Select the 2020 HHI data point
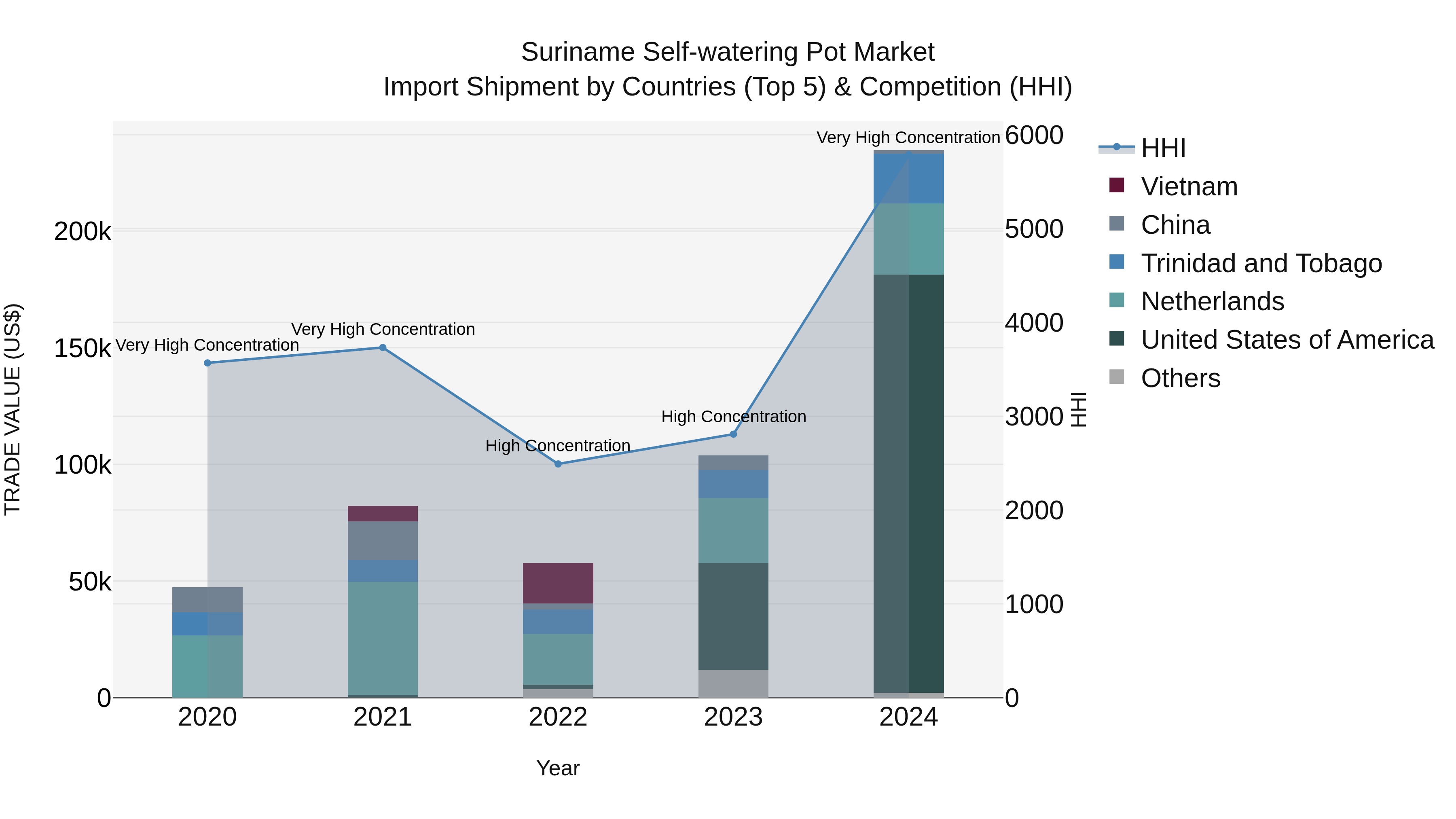The height and width of the screenshot is (819, 1456). [x=207, y=363]
